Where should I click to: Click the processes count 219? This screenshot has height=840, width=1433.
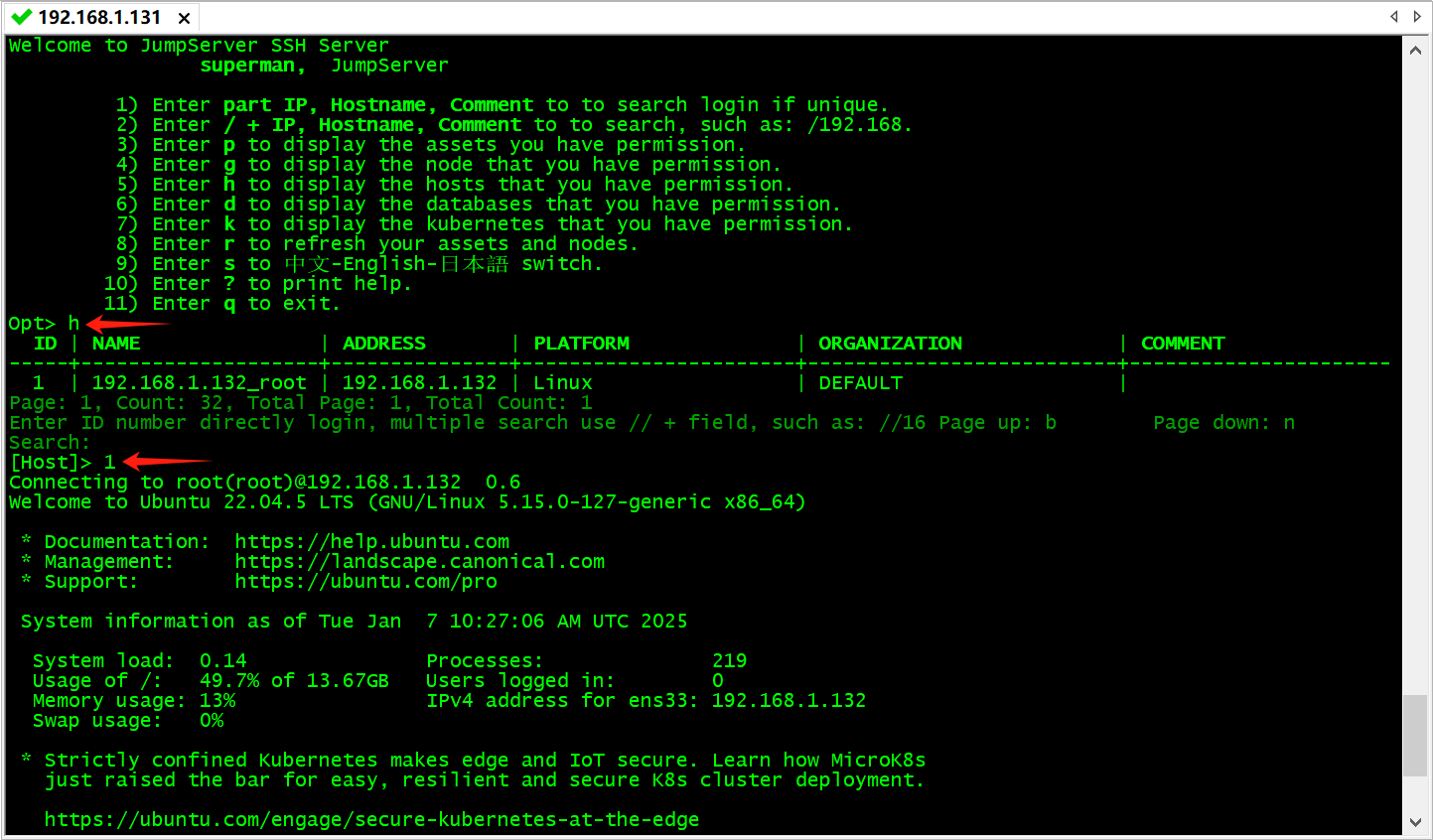click(730, 660)
